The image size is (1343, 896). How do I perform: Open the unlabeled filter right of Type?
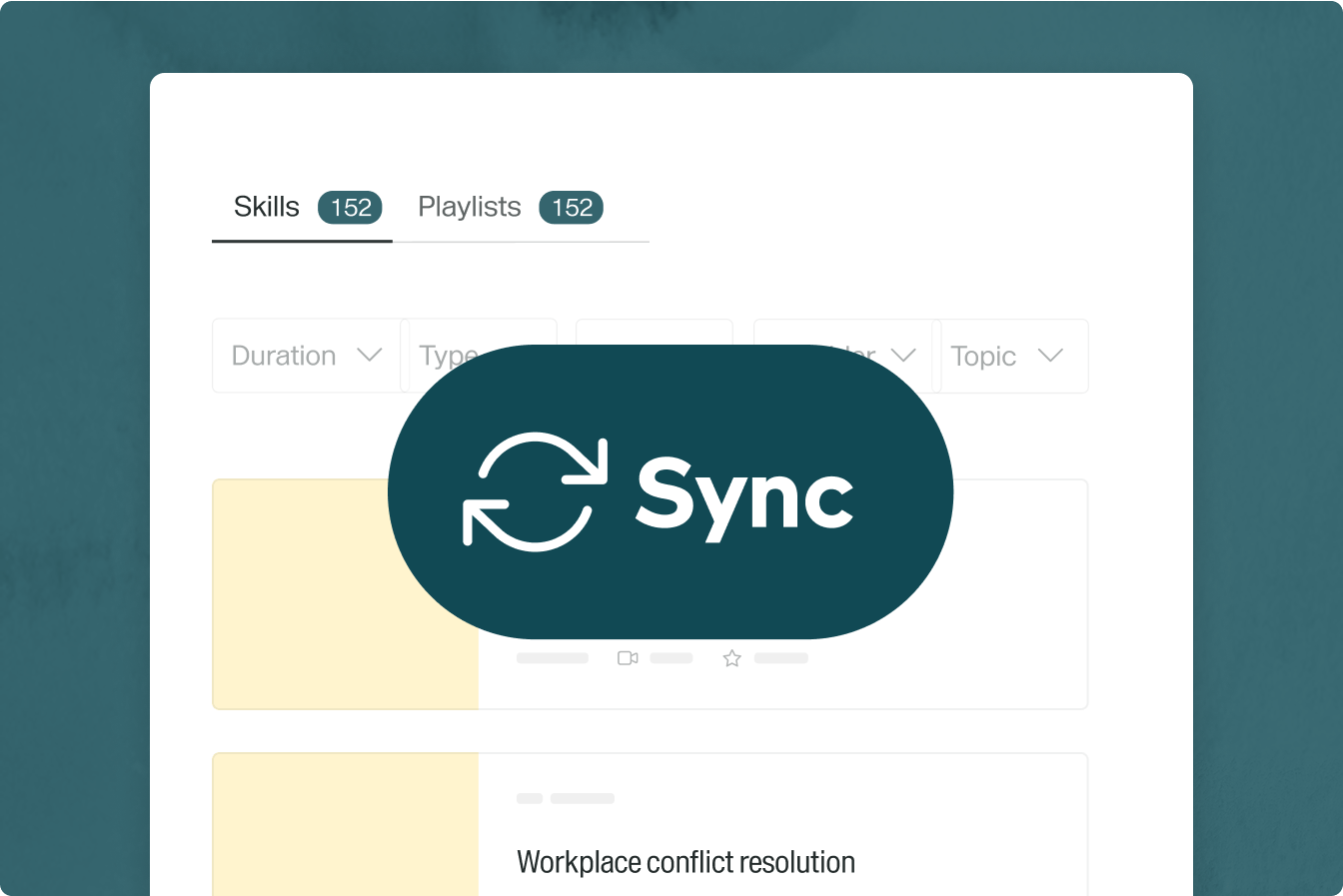[654, 333]
